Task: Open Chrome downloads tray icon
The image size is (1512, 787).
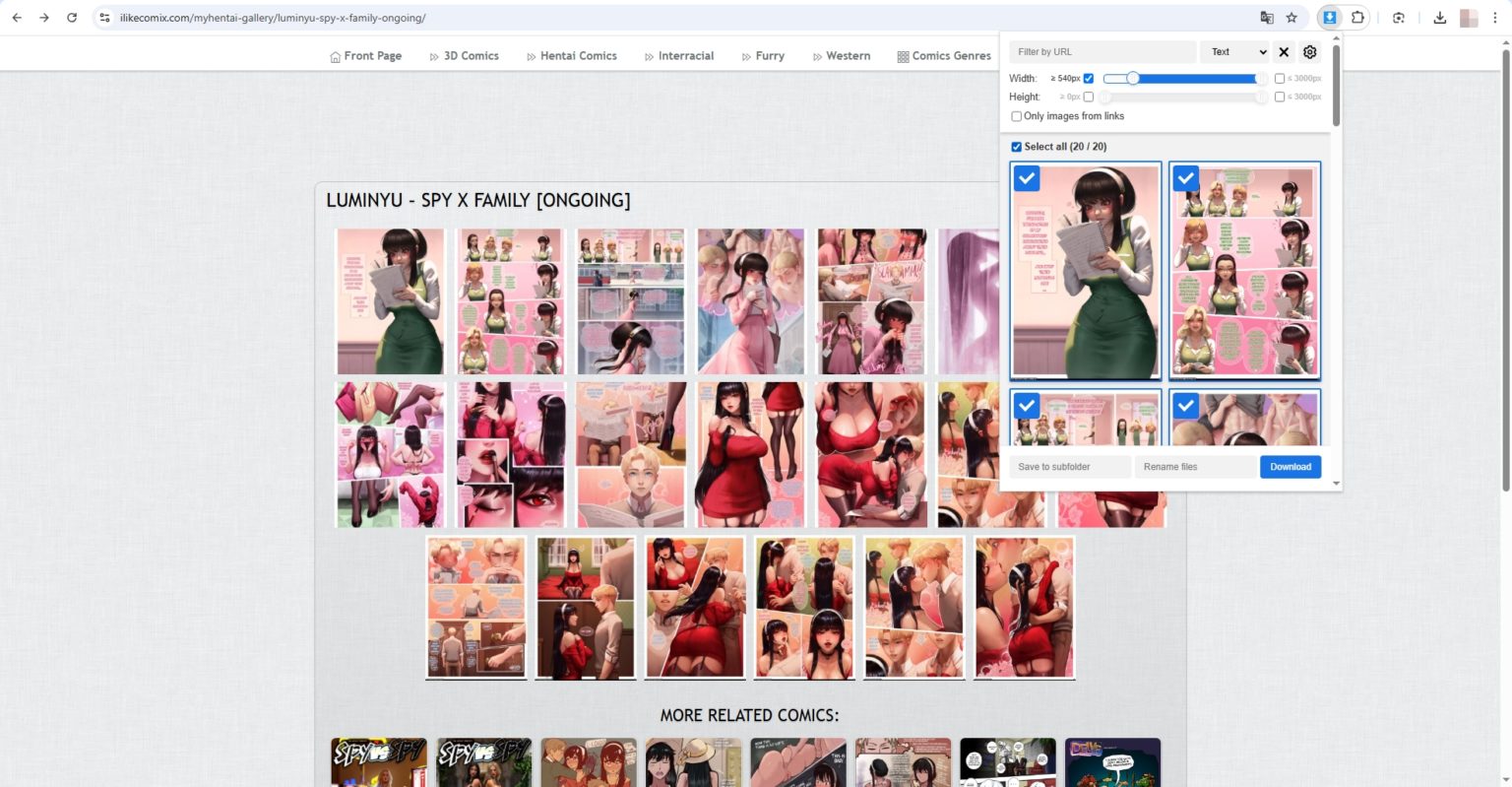Action: coord(1440,17)
